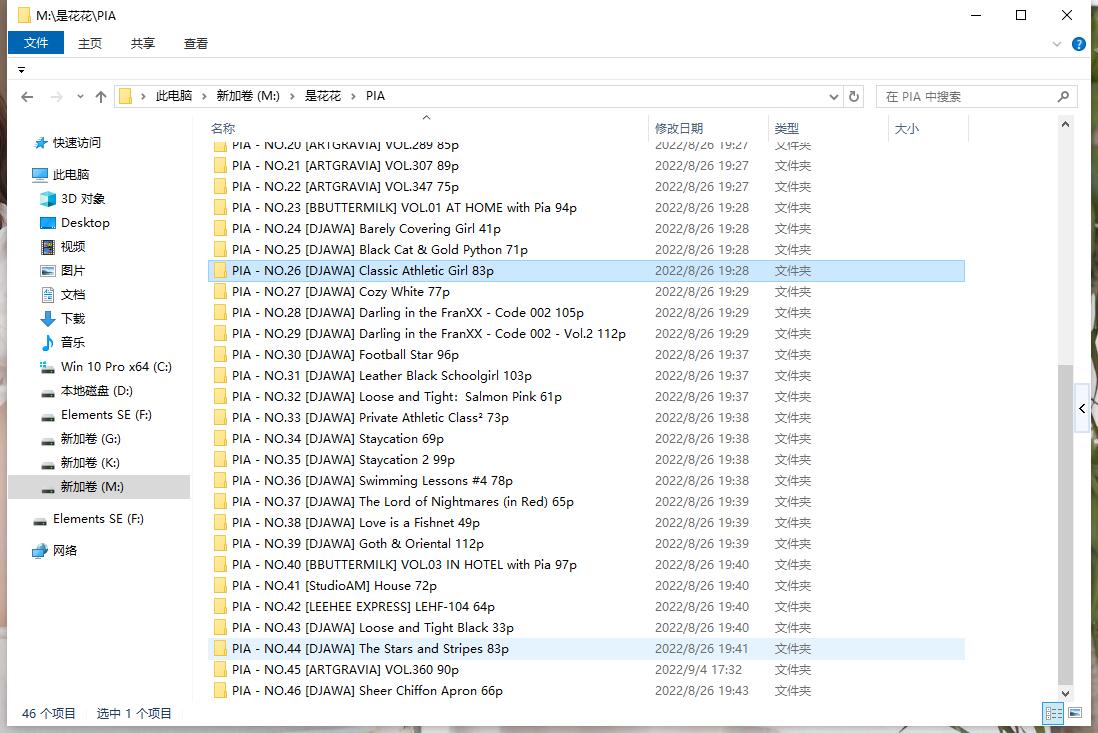Open Desktop in the sidebar
This screenshot has width=1098, height=733.
pos(85,223)
